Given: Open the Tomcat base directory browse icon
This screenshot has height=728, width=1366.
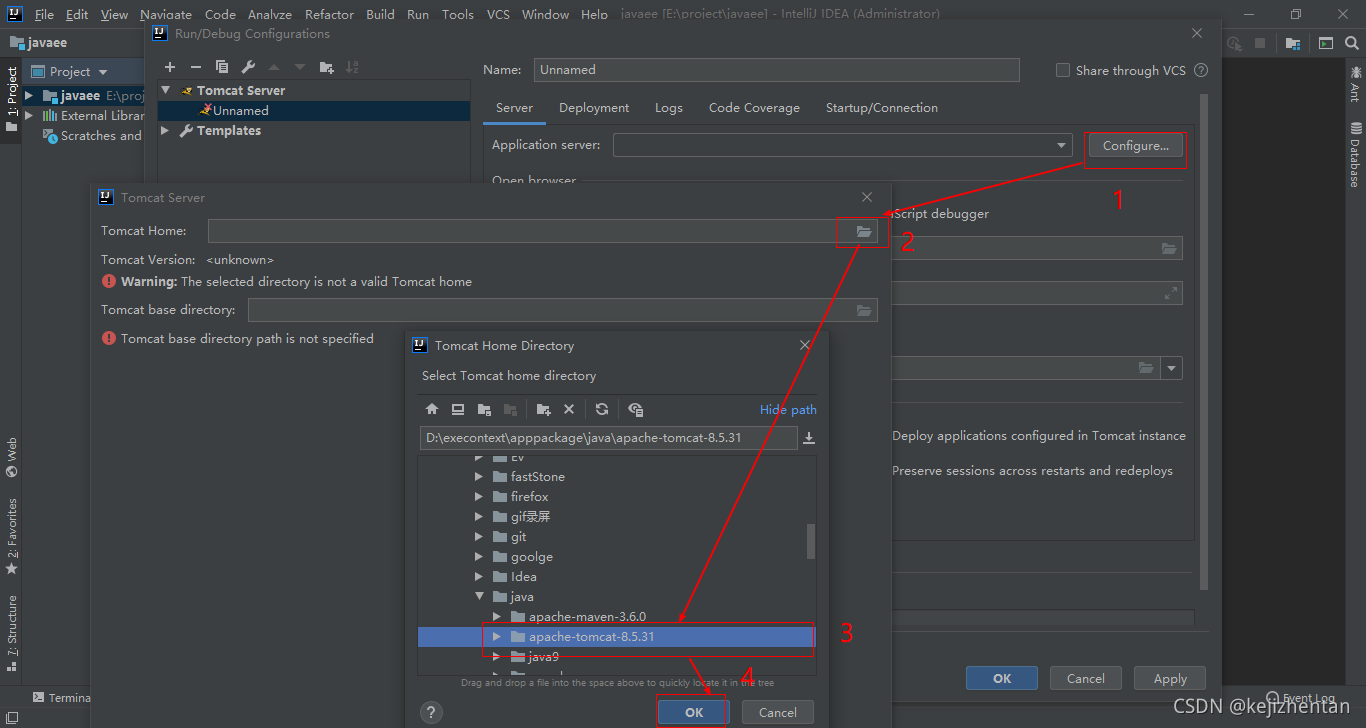Looking at the screenshot, I should tap(864, 310).
